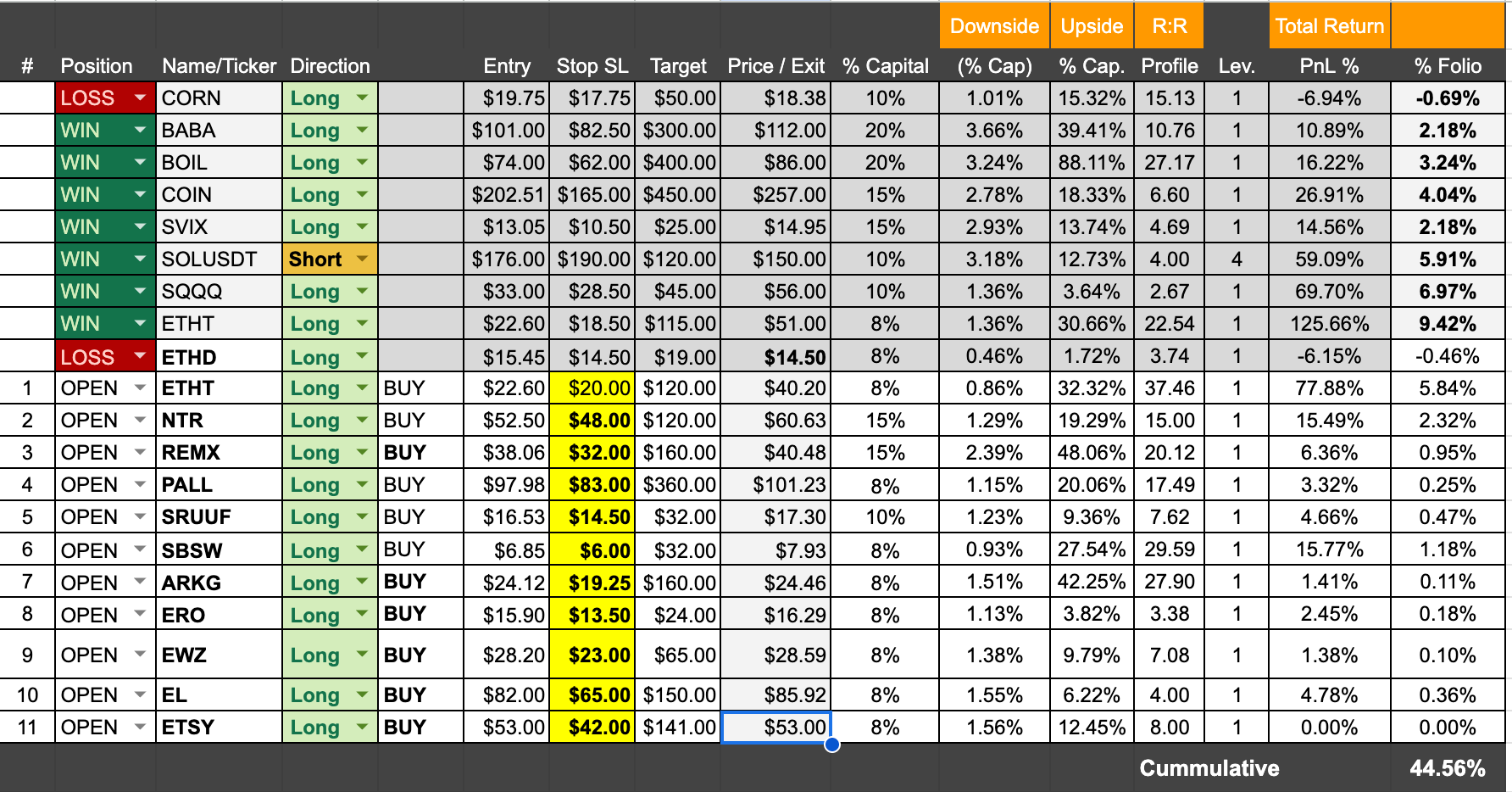
Task: Click the Name/Ticker column header
Action: pyautogui.click(x=219, y=66)
